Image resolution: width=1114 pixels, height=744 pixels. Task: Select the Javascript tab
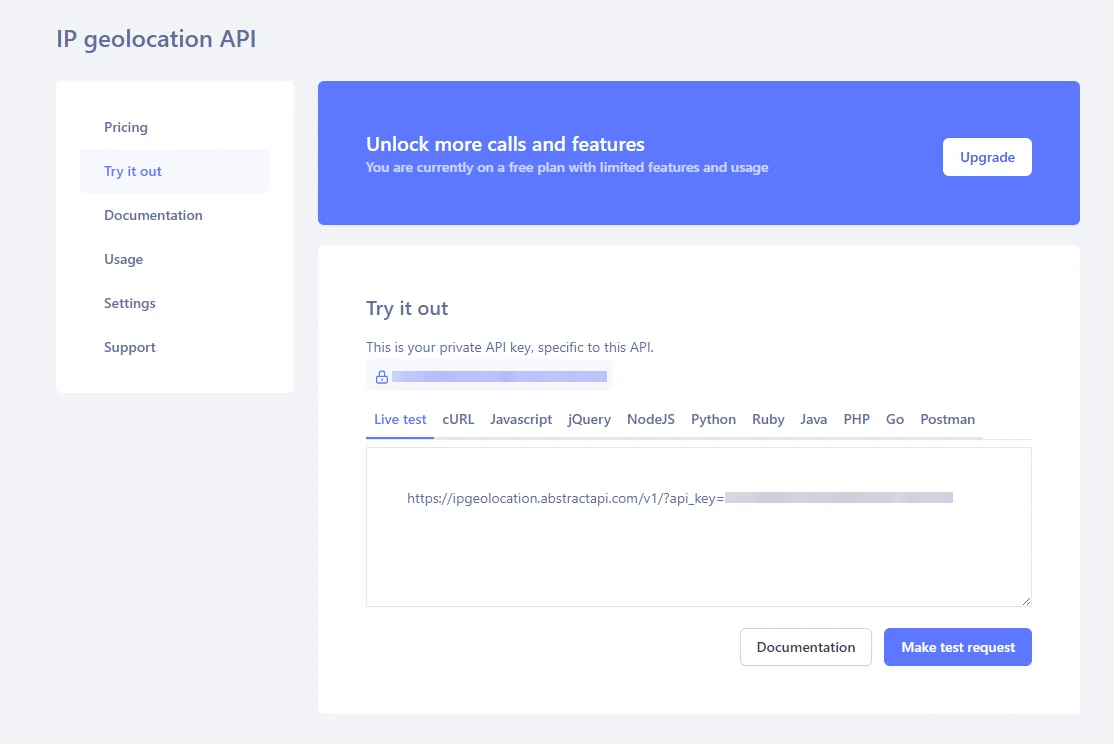point(520,419)
